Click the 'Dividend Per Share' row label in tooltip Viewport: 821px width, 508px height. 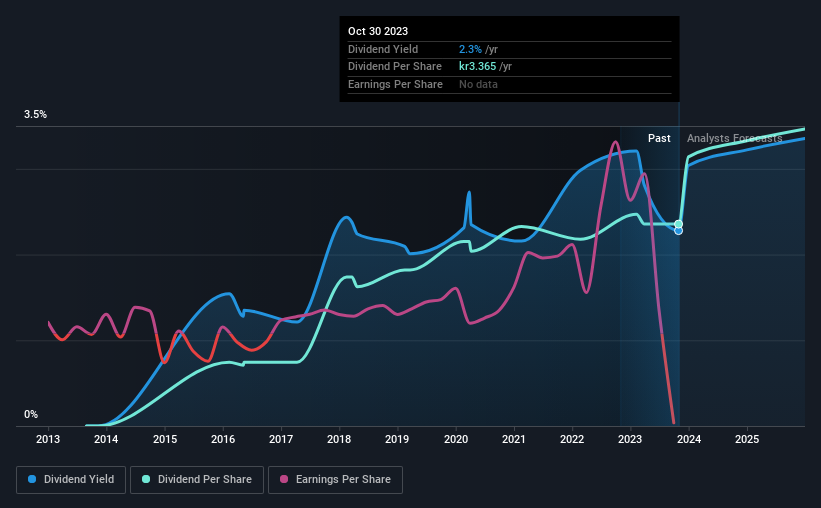point(395,67)
